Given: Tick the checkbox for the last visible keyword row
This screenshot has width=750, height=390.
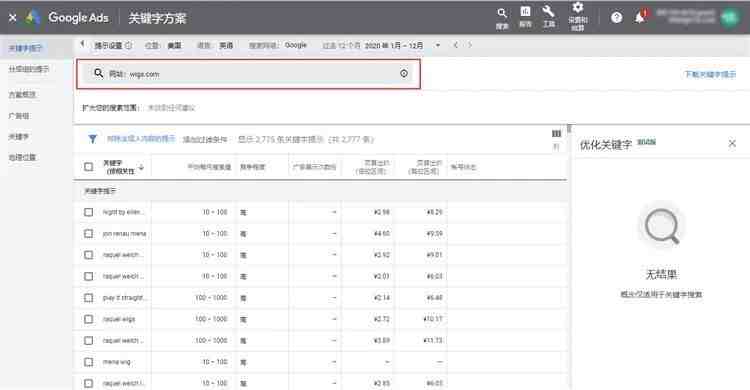Looking at the screenshot, I should tap(88, 383).
